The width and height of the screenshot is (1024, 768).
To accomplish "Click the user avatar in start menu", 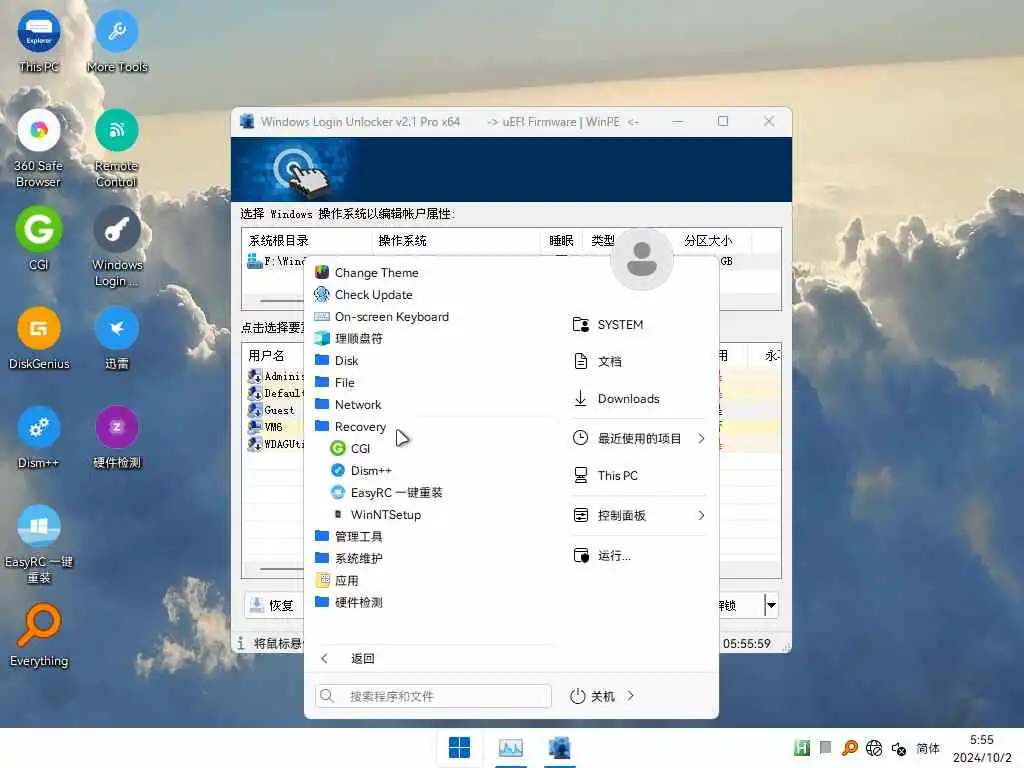I will point(641,259).
